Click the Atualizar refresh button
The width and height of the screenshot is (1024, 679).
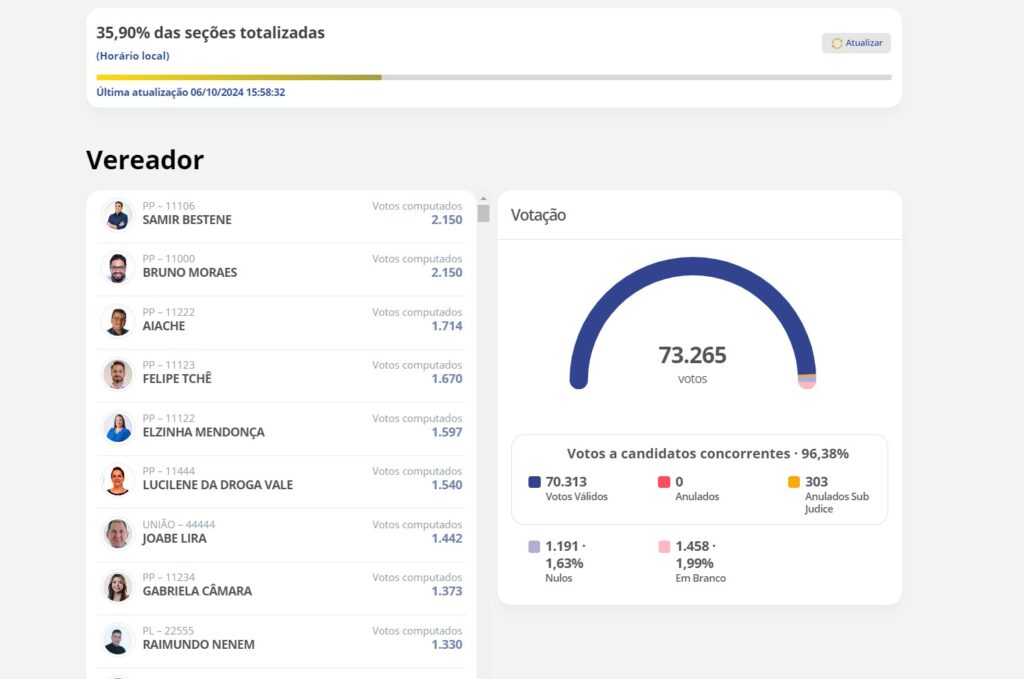856,43
